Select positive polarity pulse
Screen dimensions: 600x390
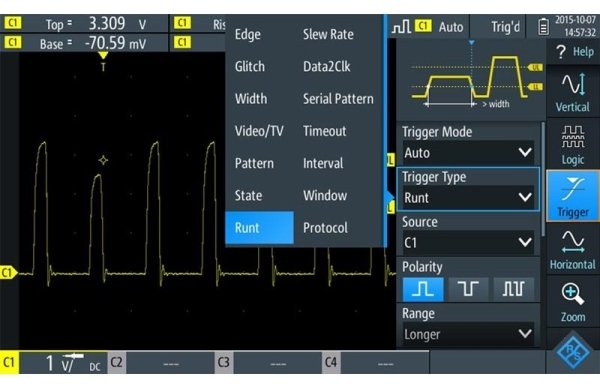coord(423,289)
